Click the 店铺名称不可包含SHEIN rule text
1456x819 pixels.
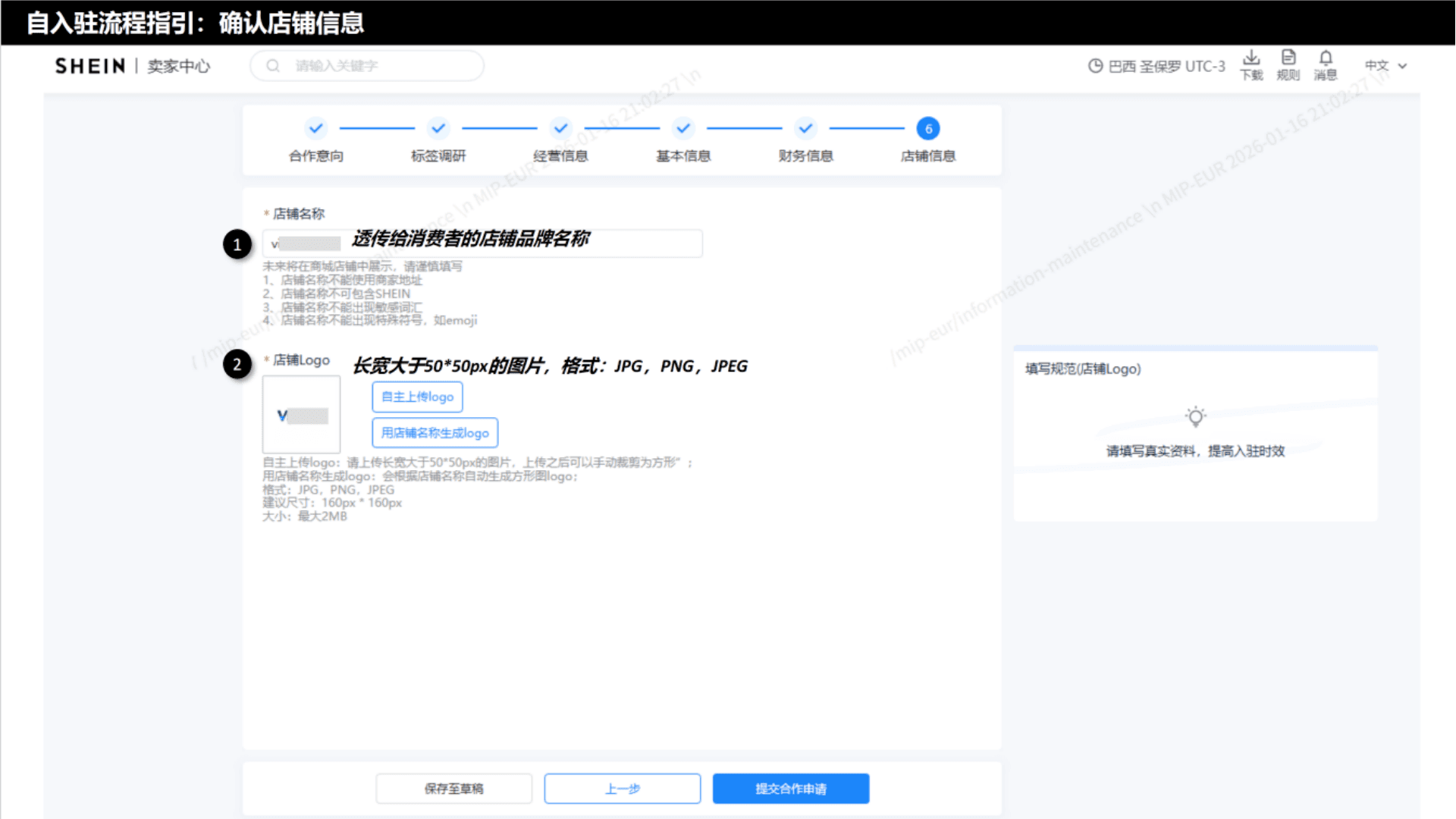pyautogui.click(x=337, y=293)
